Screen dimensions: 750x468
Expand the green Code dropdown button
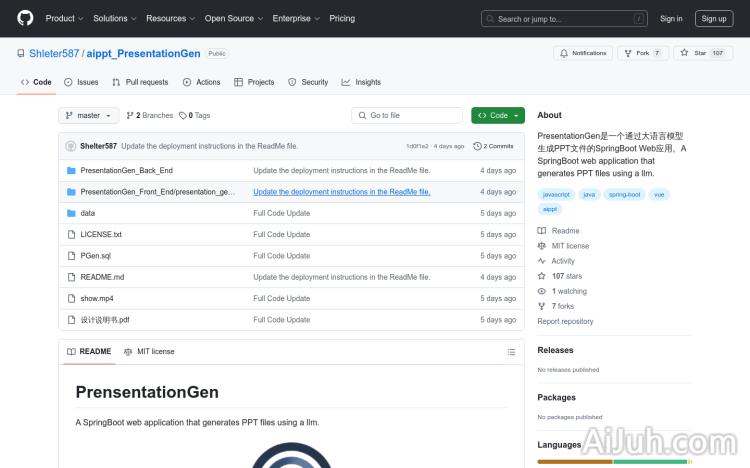[497, 115]
